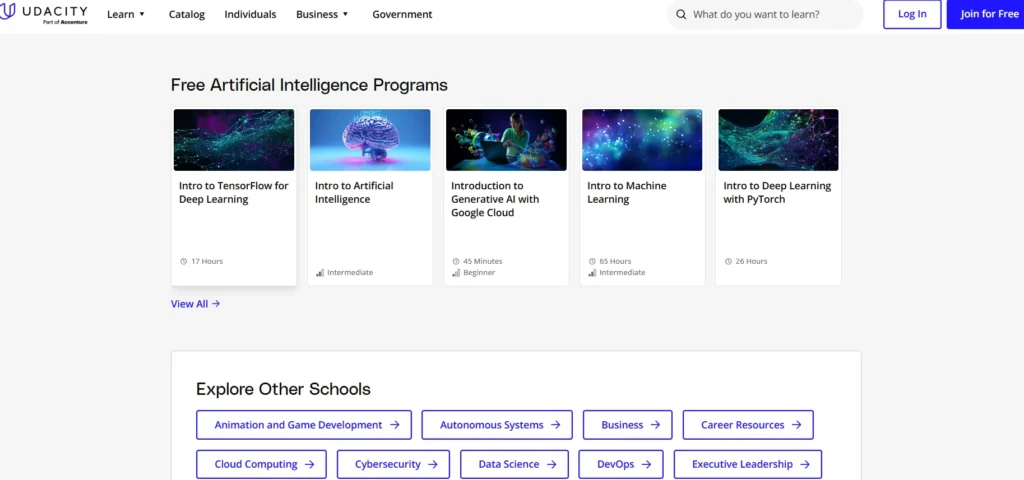The image size is (1024, 480).
Task: Open the Cloud Computing school
Action: (x=261, y=464)
